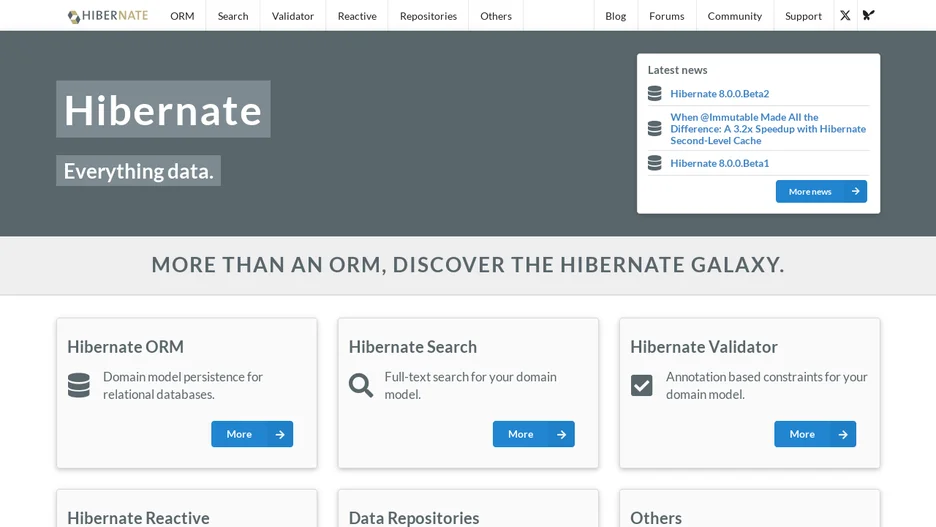Click the Data Repositories card heading

pyautogui.click(x=414, y=517)
